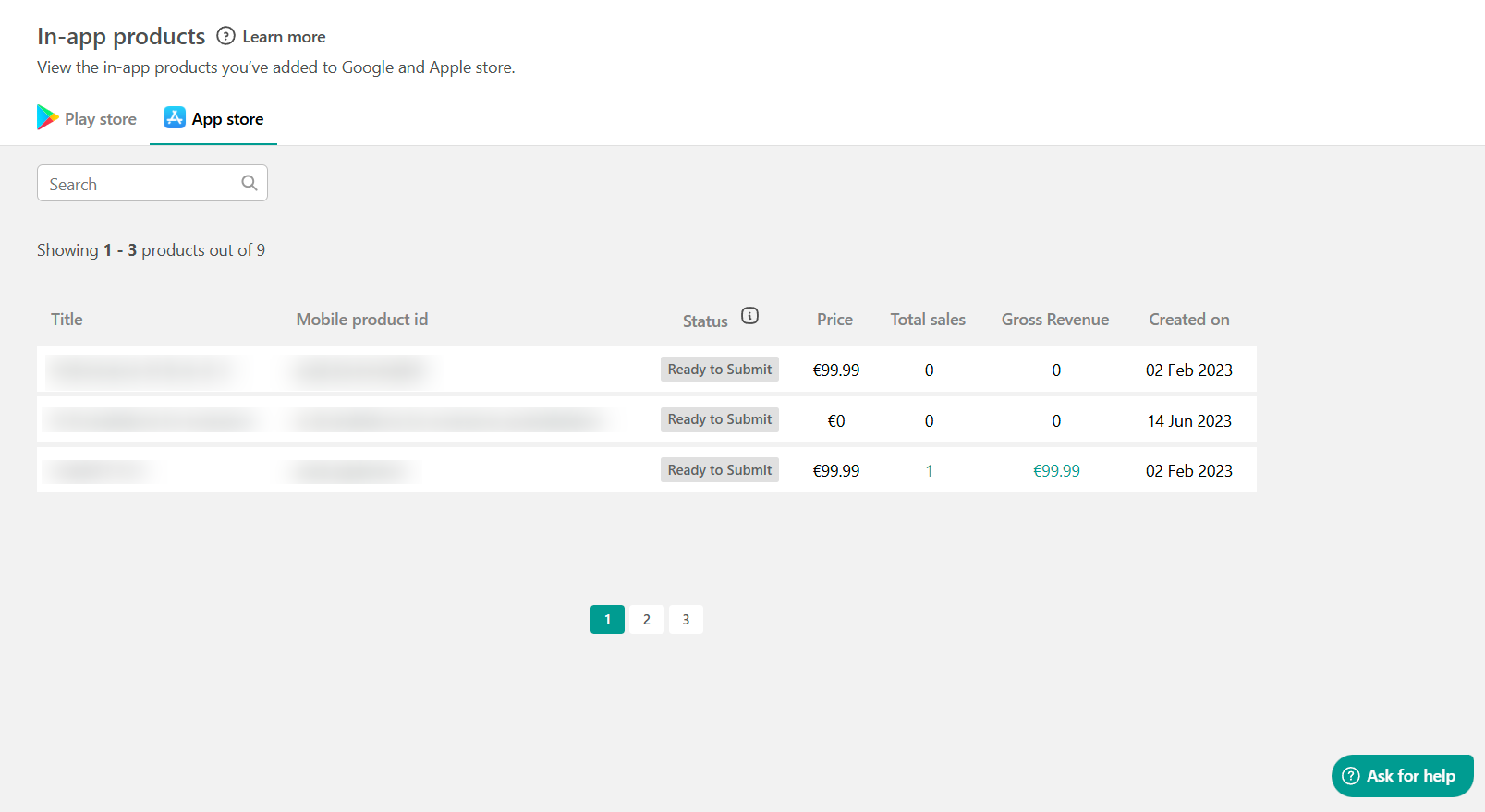The image size is (1485, 812).
Task: Switch to the Play store tab
Action: tap(87, 119)
